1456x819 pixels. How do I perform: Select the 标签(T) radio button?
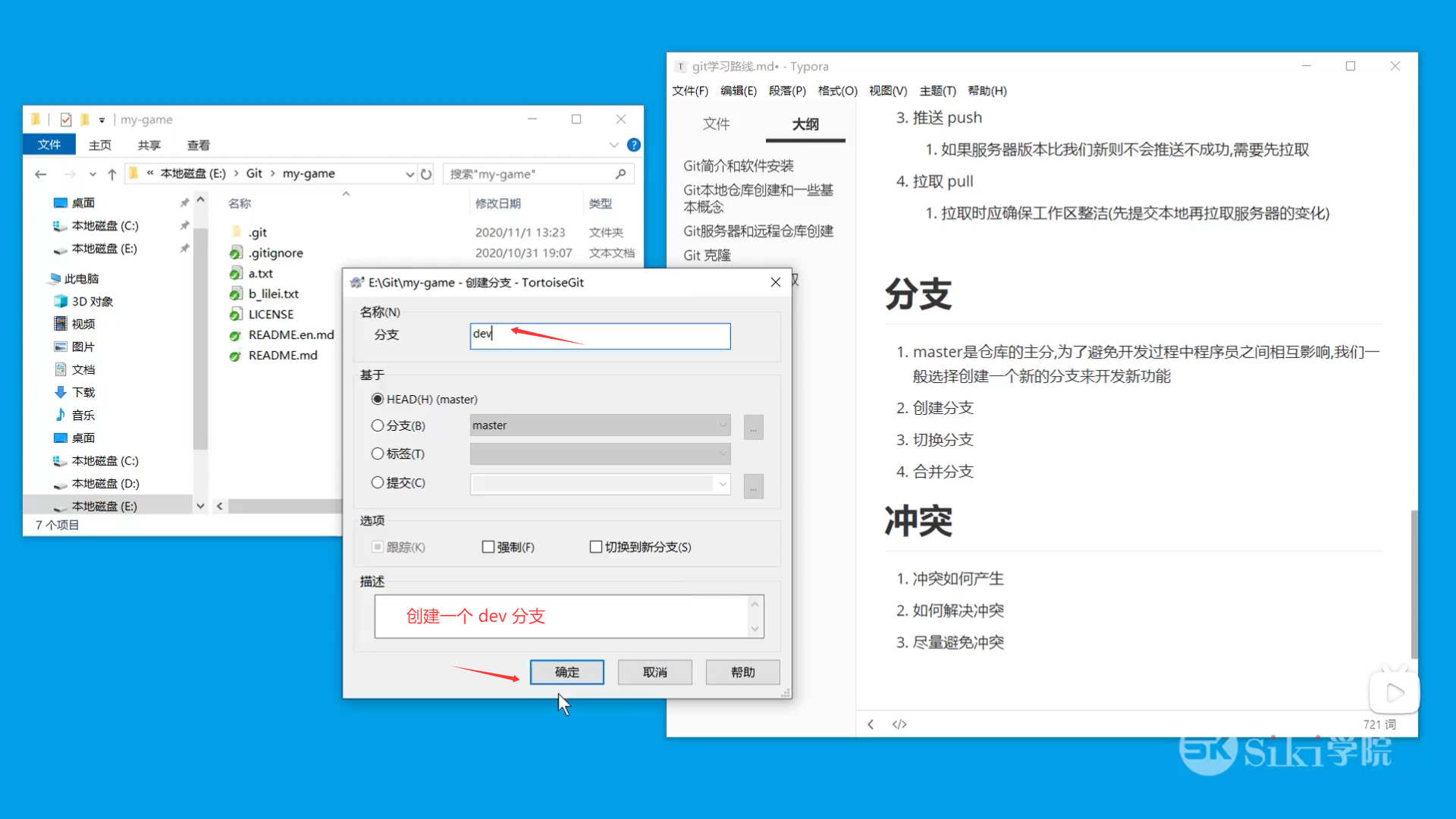tap(378, 453)
